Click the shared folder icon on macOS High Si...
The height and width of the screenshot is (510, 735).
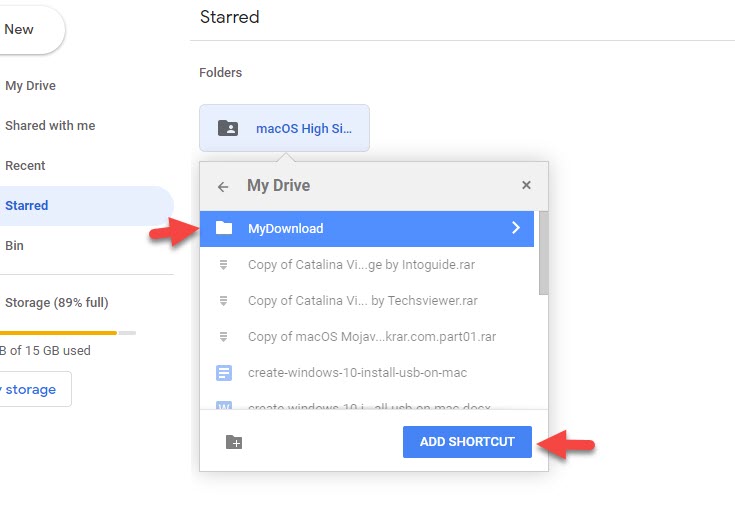coord(228,128)
